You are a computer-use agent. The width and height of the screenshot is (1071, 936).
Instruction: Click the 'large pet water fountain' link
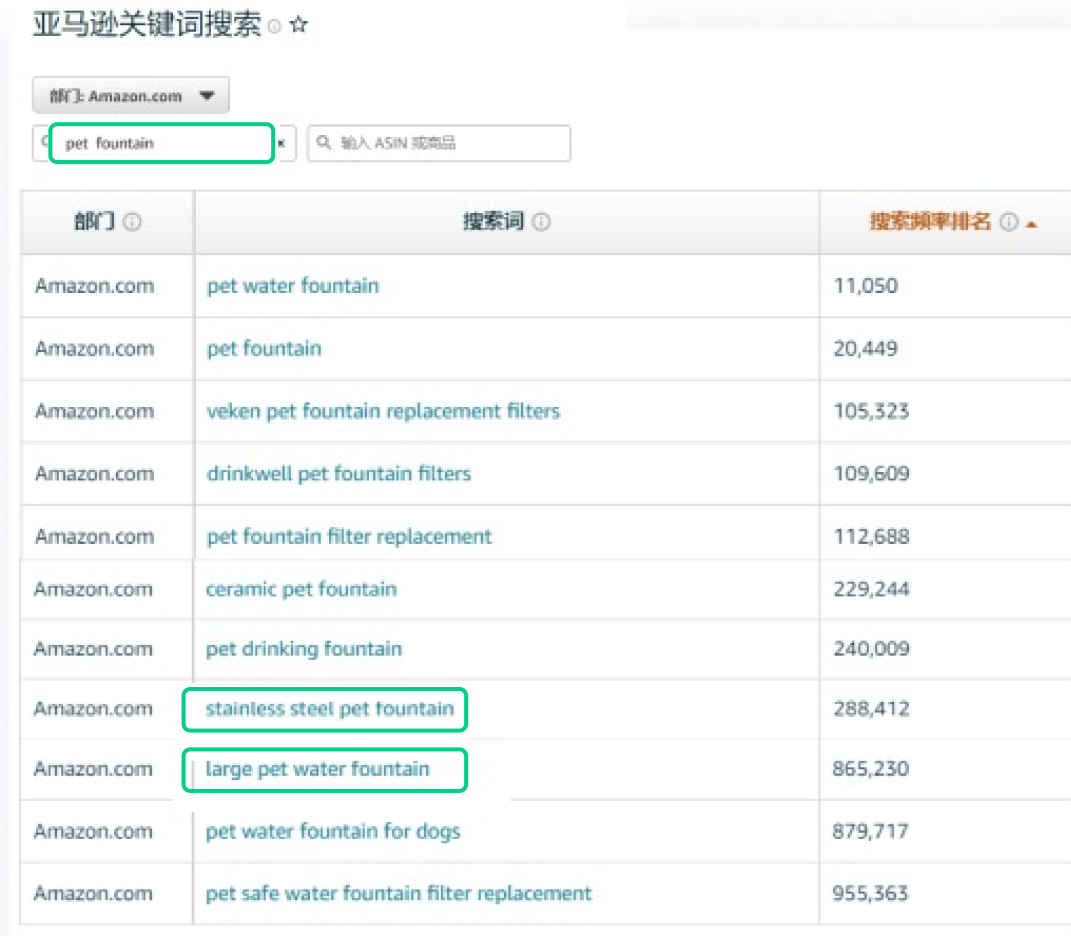tap(317, 769)
